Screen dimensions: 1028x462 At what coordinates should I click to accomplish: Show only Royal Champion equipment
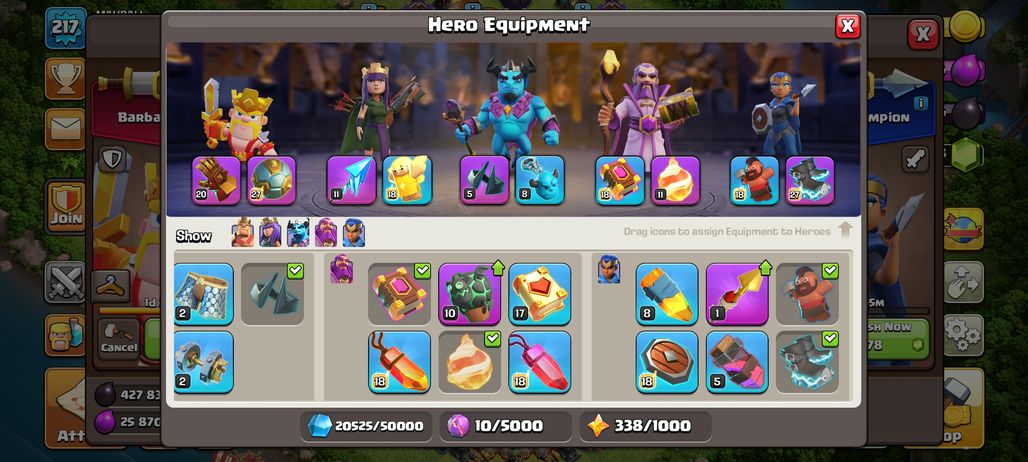point(353,233)
